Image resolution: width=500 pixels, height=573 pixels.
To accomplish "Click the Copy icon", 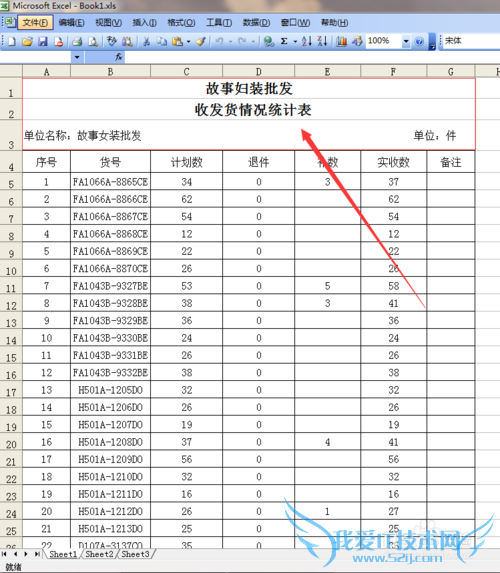I will (162, 41).
